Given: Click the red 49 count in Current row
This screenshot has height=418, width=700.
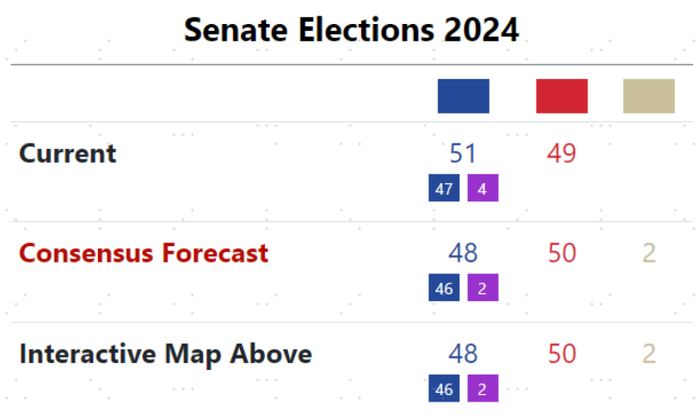Looking at the screenshot, I should (562, 154).
